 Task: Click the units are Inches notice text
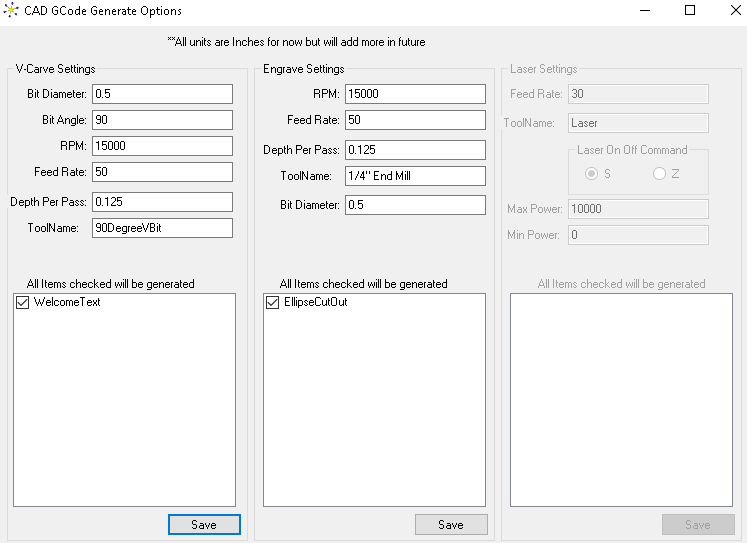pyautogui.click(x=296, y=42)
